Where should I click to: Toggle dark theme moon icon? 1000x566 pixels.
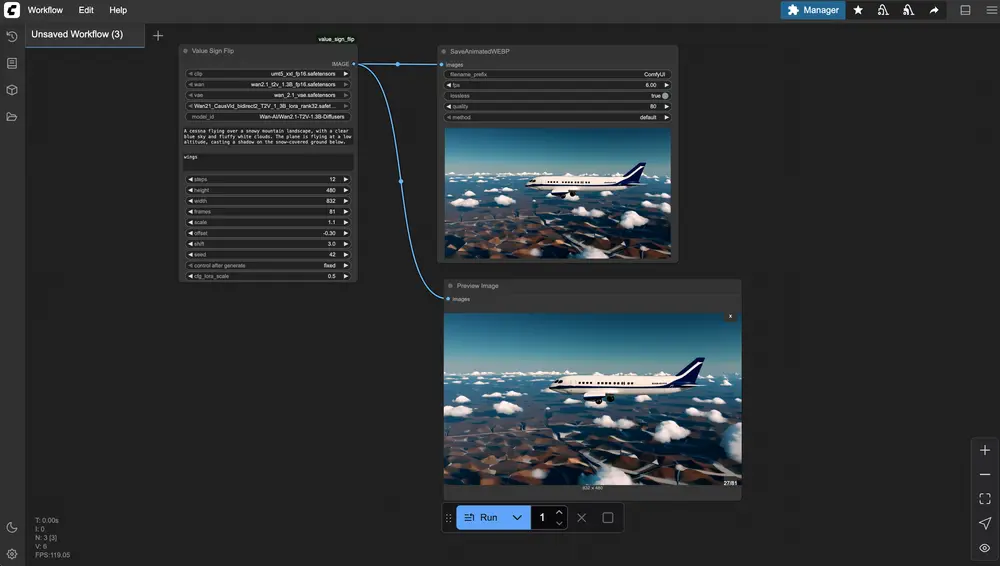point(12,527)
